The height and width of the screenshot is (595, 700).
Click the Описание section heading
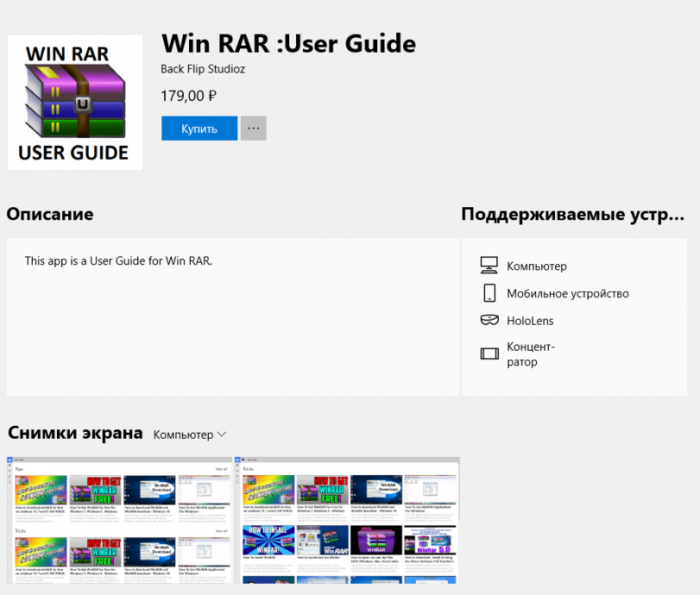click(50, 214)
